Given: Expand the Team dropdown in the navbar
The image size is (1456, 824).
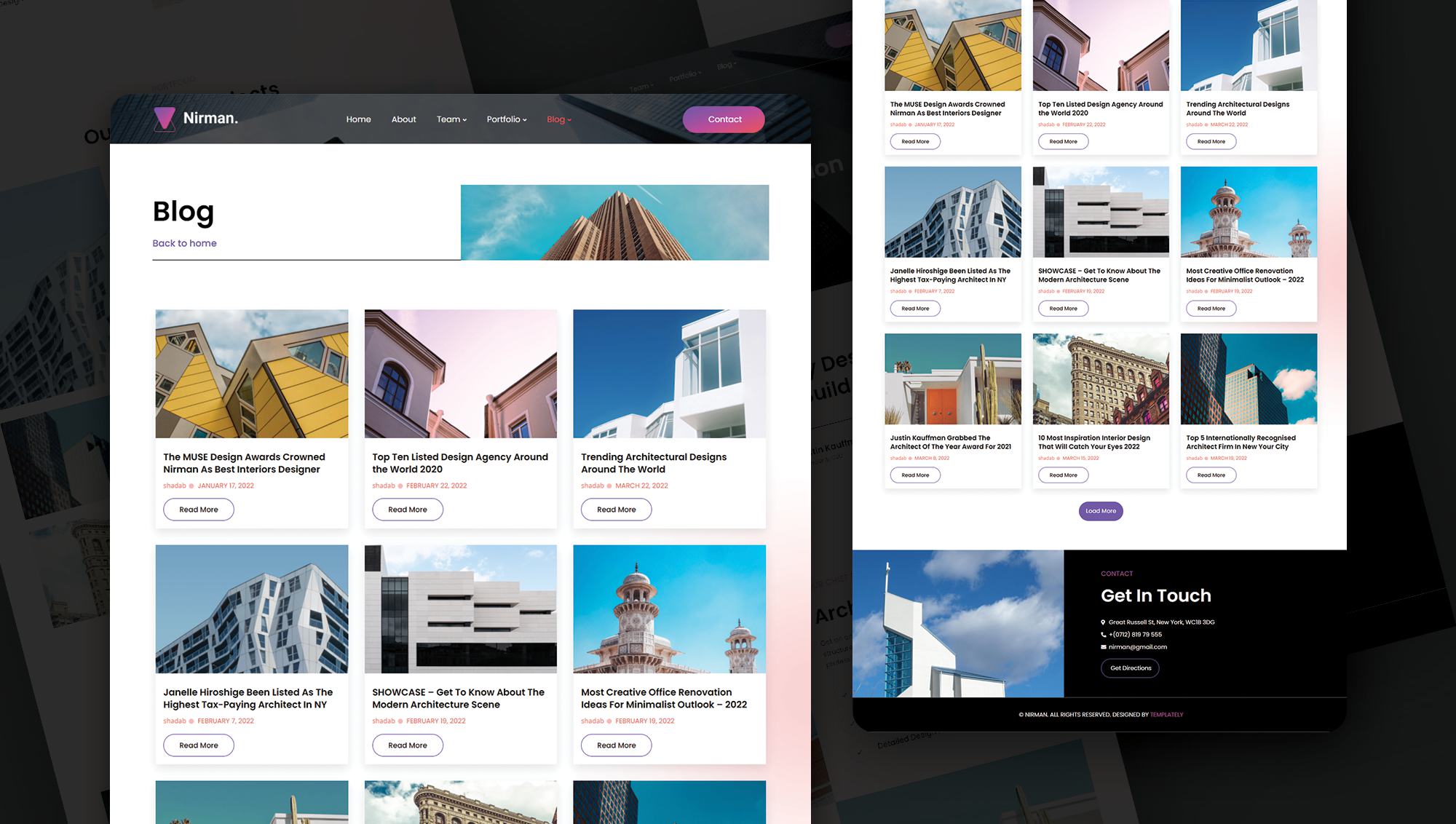Looking at the screenshot, I should tap(451, 119).
